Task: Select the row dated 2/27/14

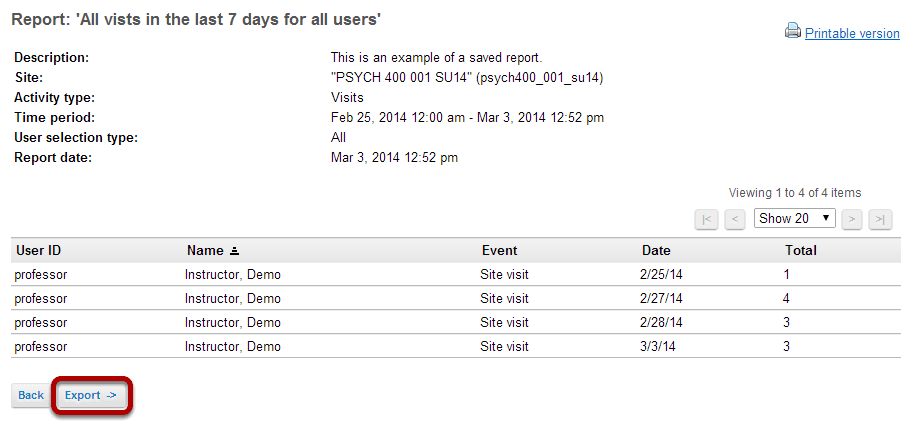Action: pyautogui.click(x=456, y=299)
